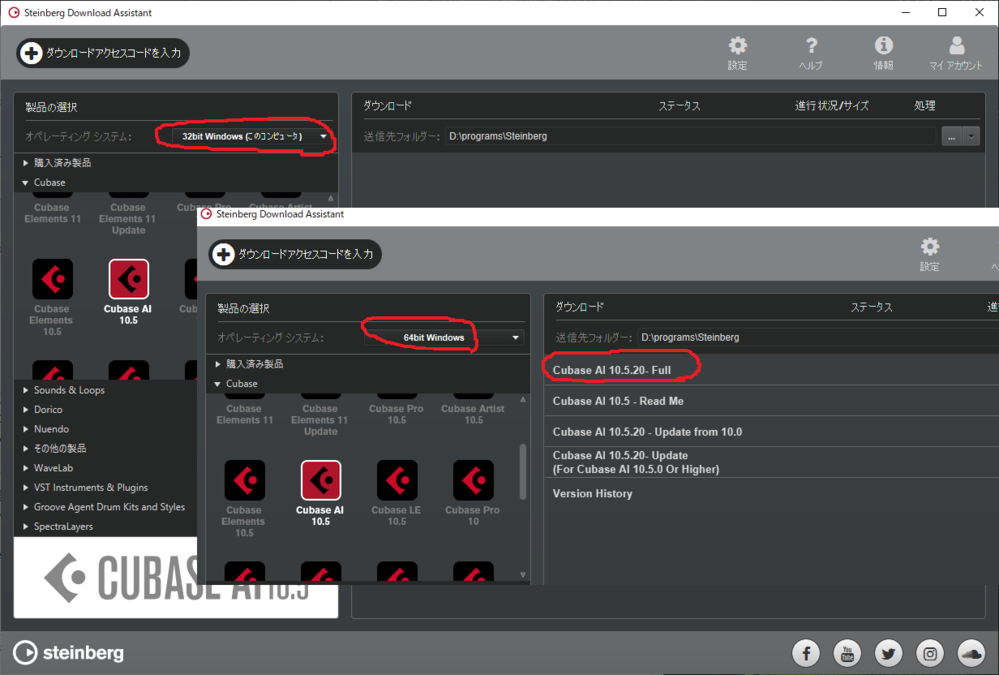Open the SoundCloud link icon
Viewport: 999px width, 675px height.
pyautogui.click(x=971, y=653)
